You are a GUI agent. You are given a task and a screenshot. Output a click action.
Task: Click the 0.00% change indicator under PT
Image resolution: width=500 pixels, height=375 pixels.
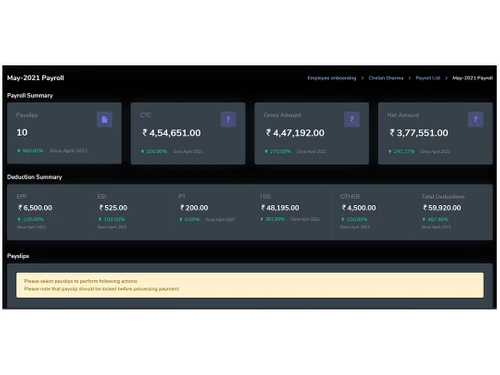point(190,219)
